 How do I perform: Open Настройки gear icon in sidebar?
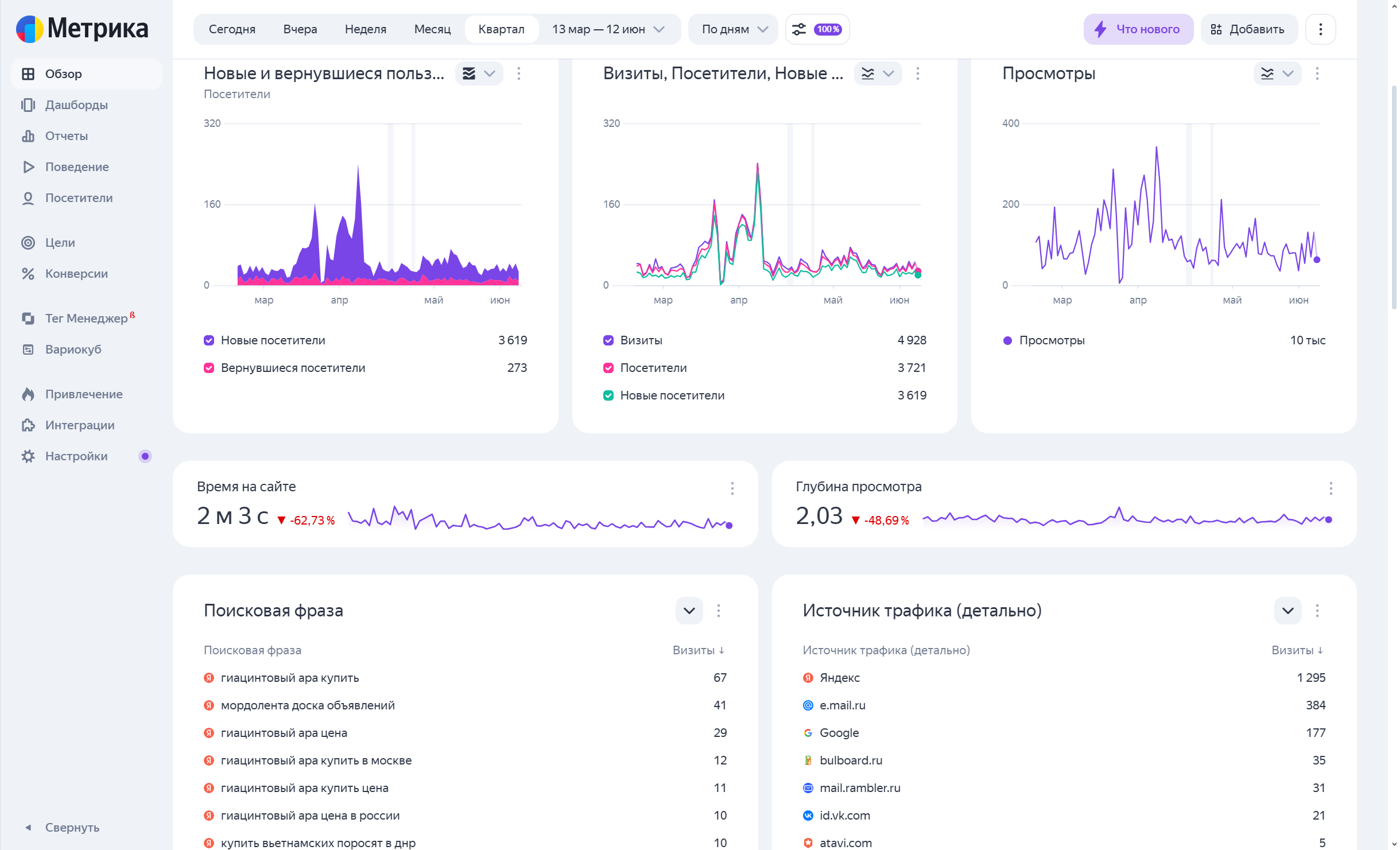[x=28, y=456]
